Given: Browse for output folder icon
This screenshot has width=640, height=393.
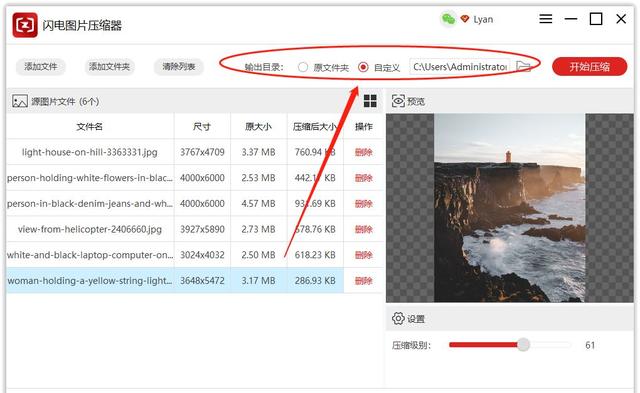Looking at the screenshot, I should coord(523,66).
